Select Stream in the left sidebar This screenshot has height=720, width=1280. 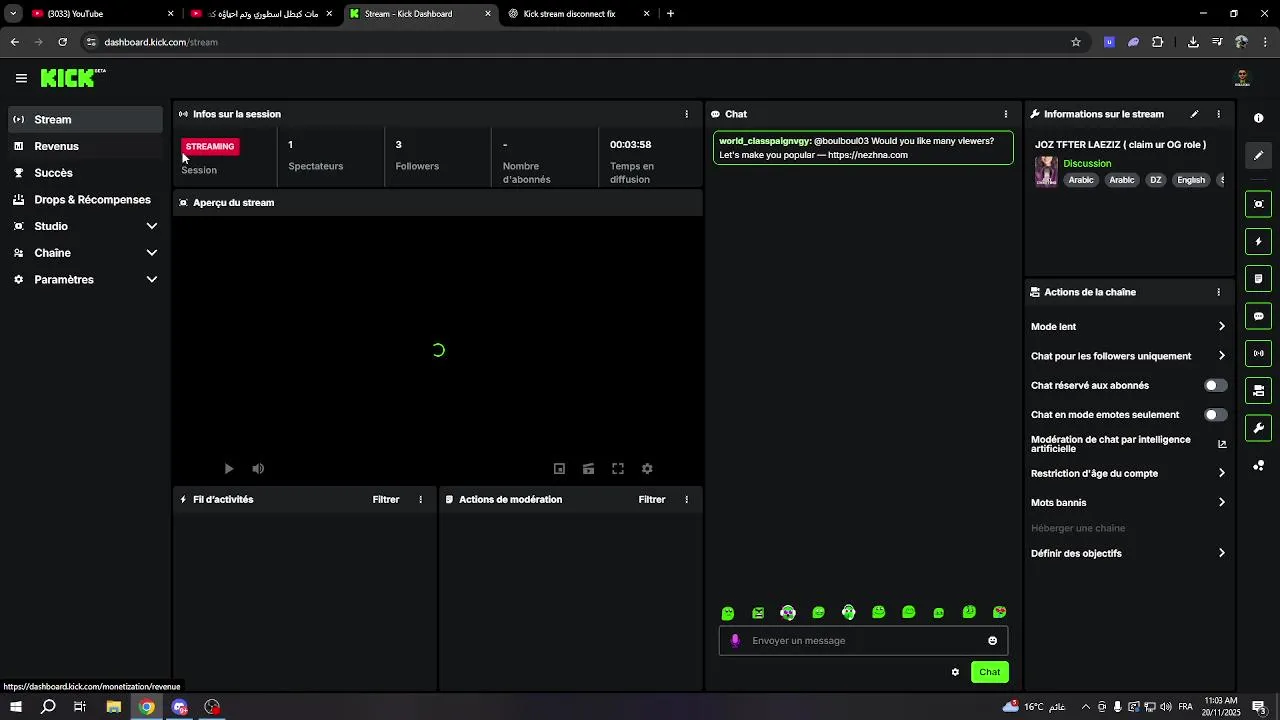tap(85, 119)
